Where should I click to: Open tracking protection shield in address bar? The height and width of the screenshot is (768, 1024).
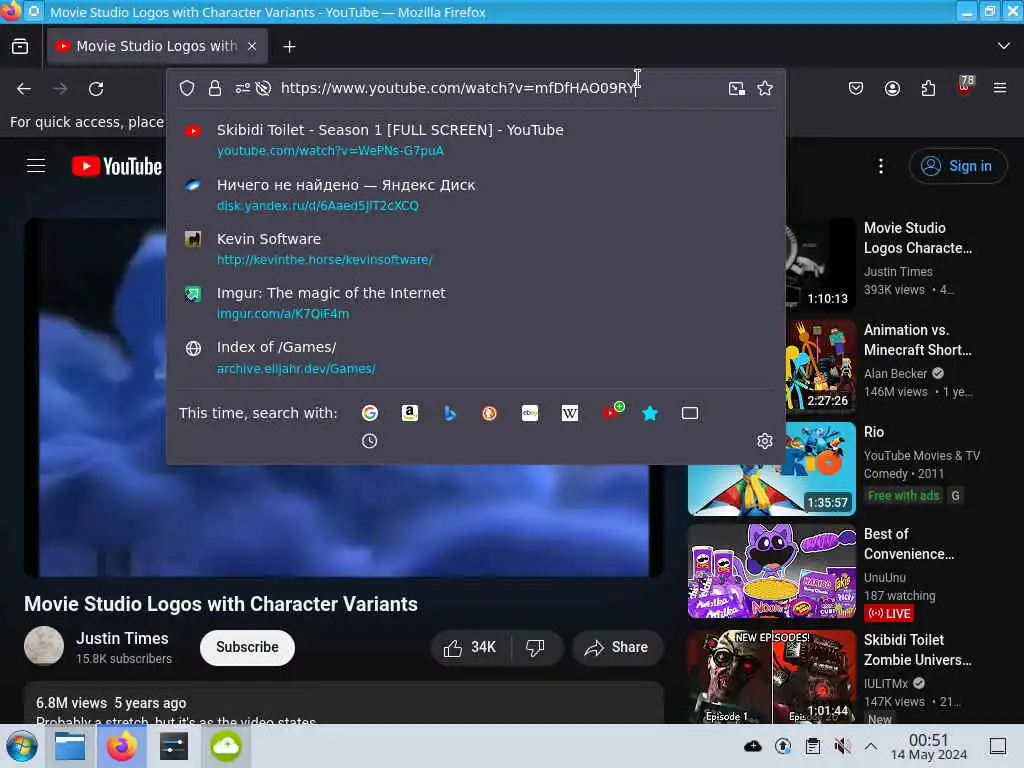click(x=187, y=88)
